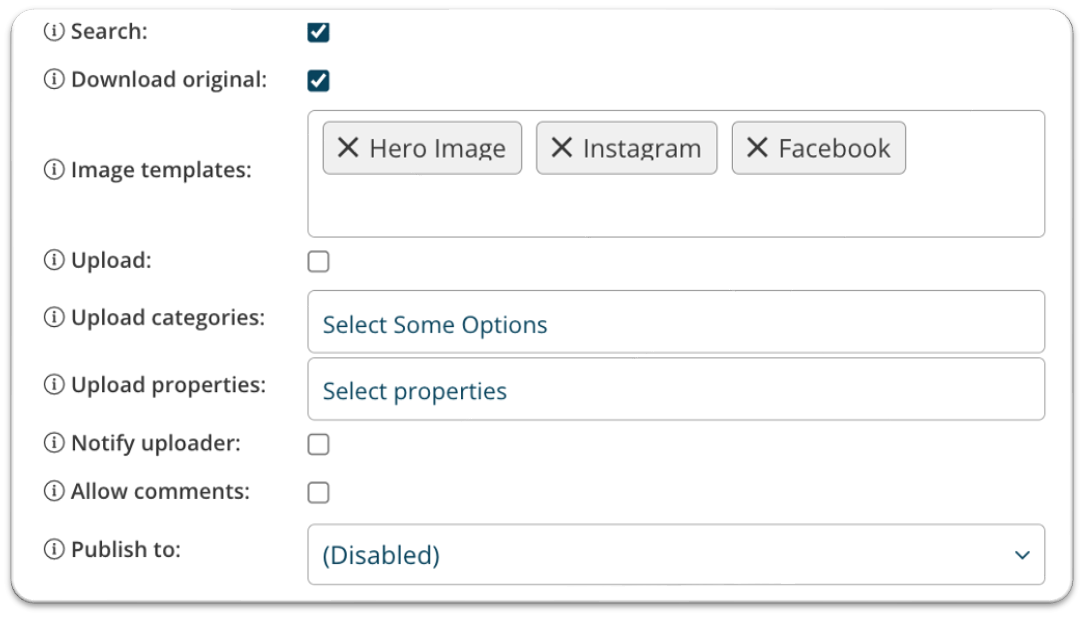Image resolution: width=1084 pixels, height=618 pixels.
Task: Click the info icon next to Publish to
Action: (x=54, y=549)
